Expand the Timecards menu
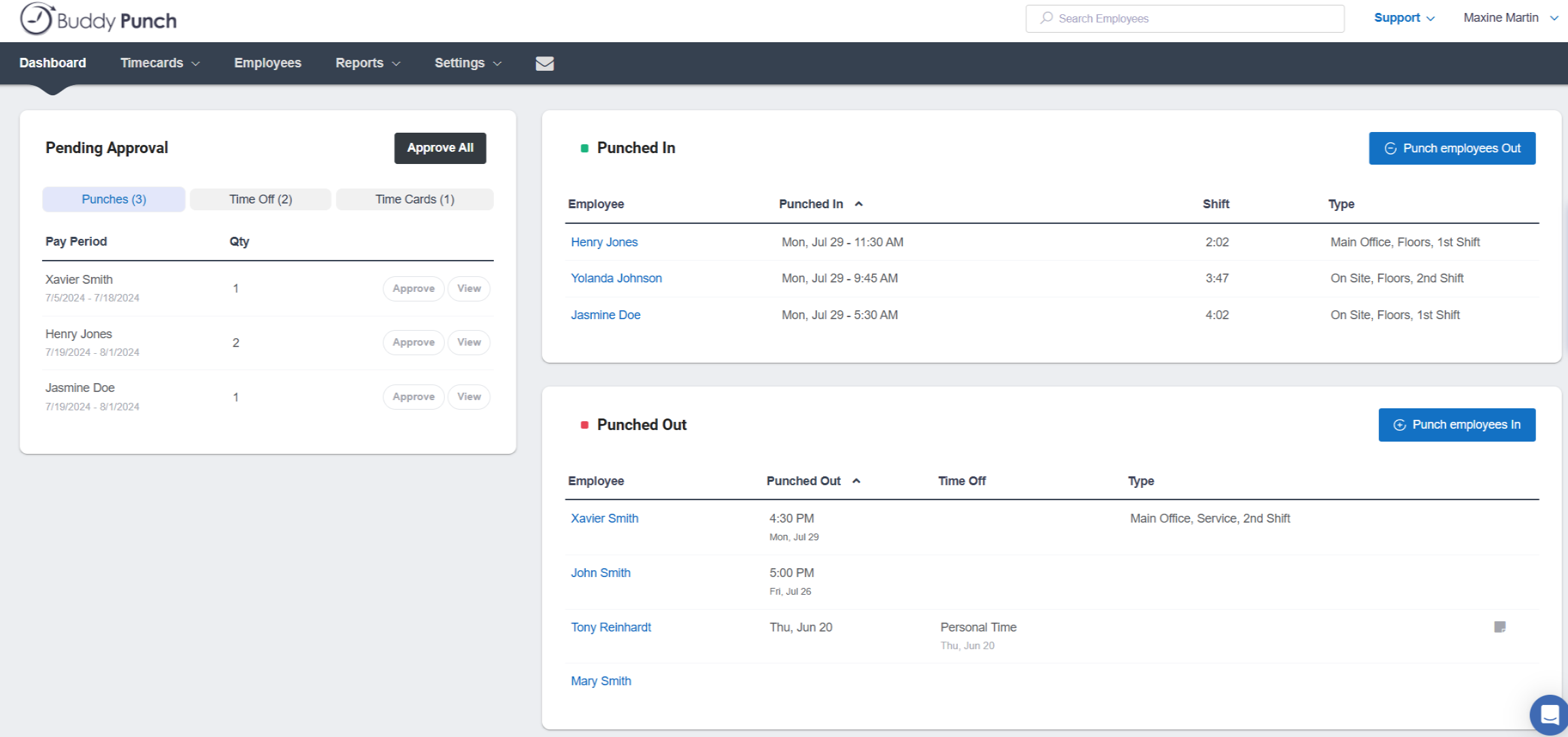Viewport: 1568px width, 737px height. 160,63
